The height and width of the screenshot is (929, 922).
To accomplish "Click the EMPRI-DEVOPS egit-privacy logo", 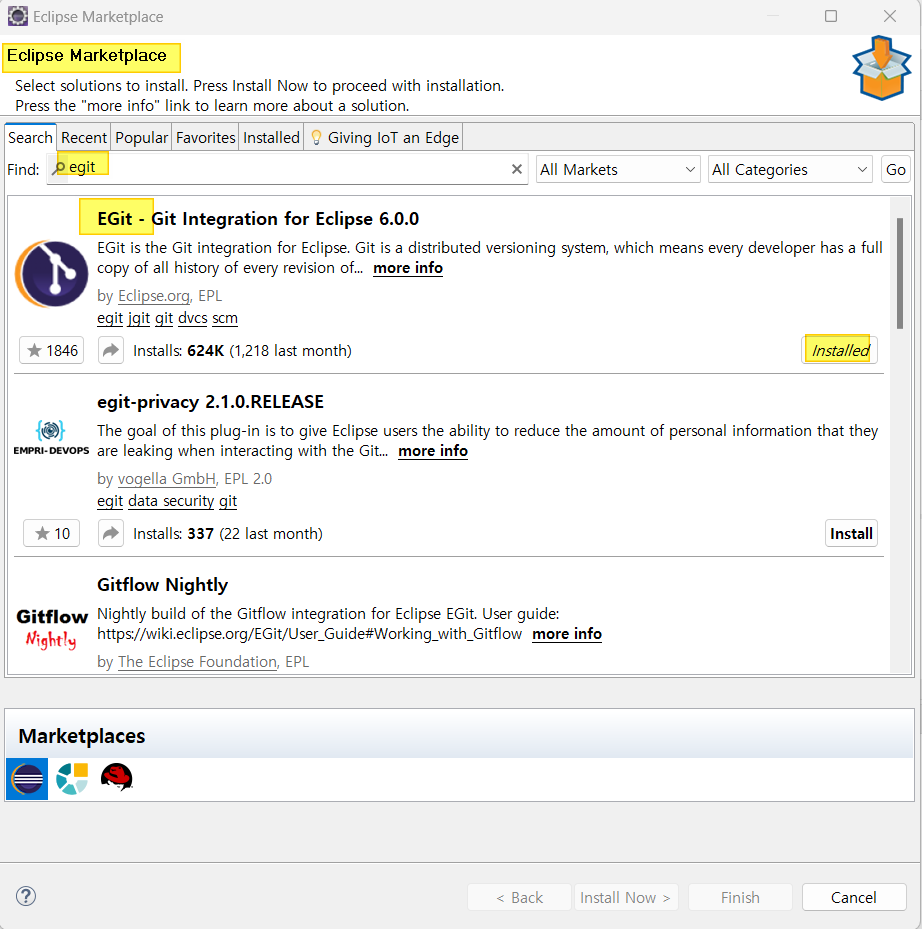I will [51, 437].
